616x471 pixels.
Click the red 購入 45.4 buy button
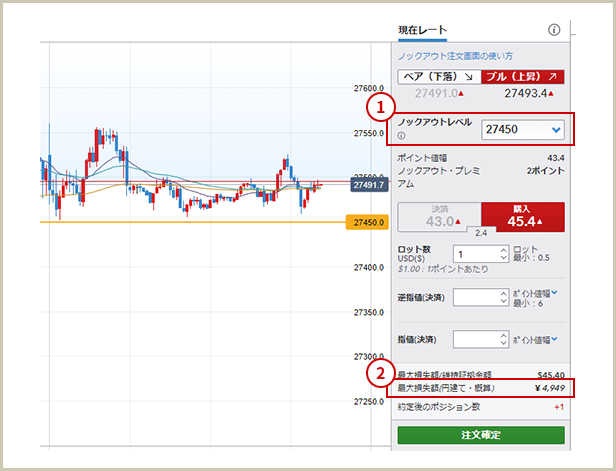tap(522, 217)
